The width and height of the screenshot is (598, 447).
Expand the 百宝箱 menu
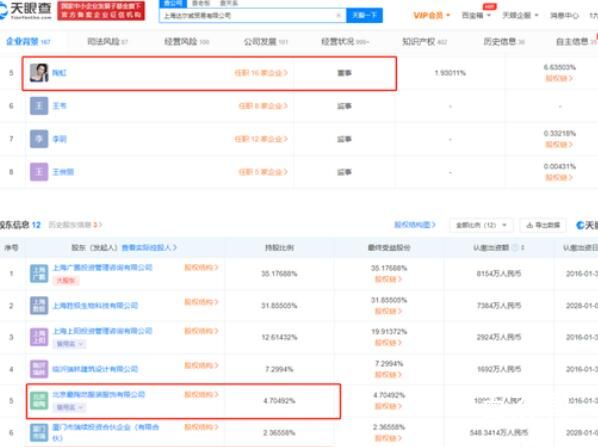(x=476, y=15)
